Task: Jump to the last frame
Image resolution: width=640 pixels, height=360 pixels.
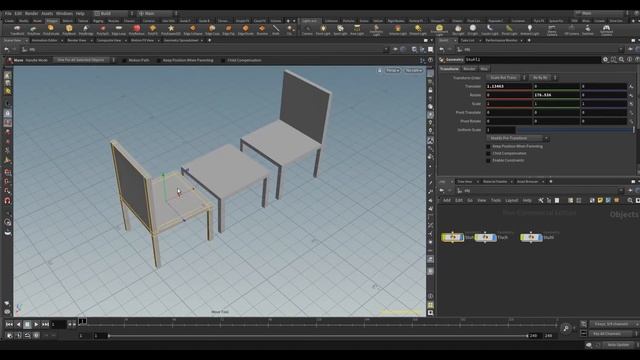Action: pos(45,324)
